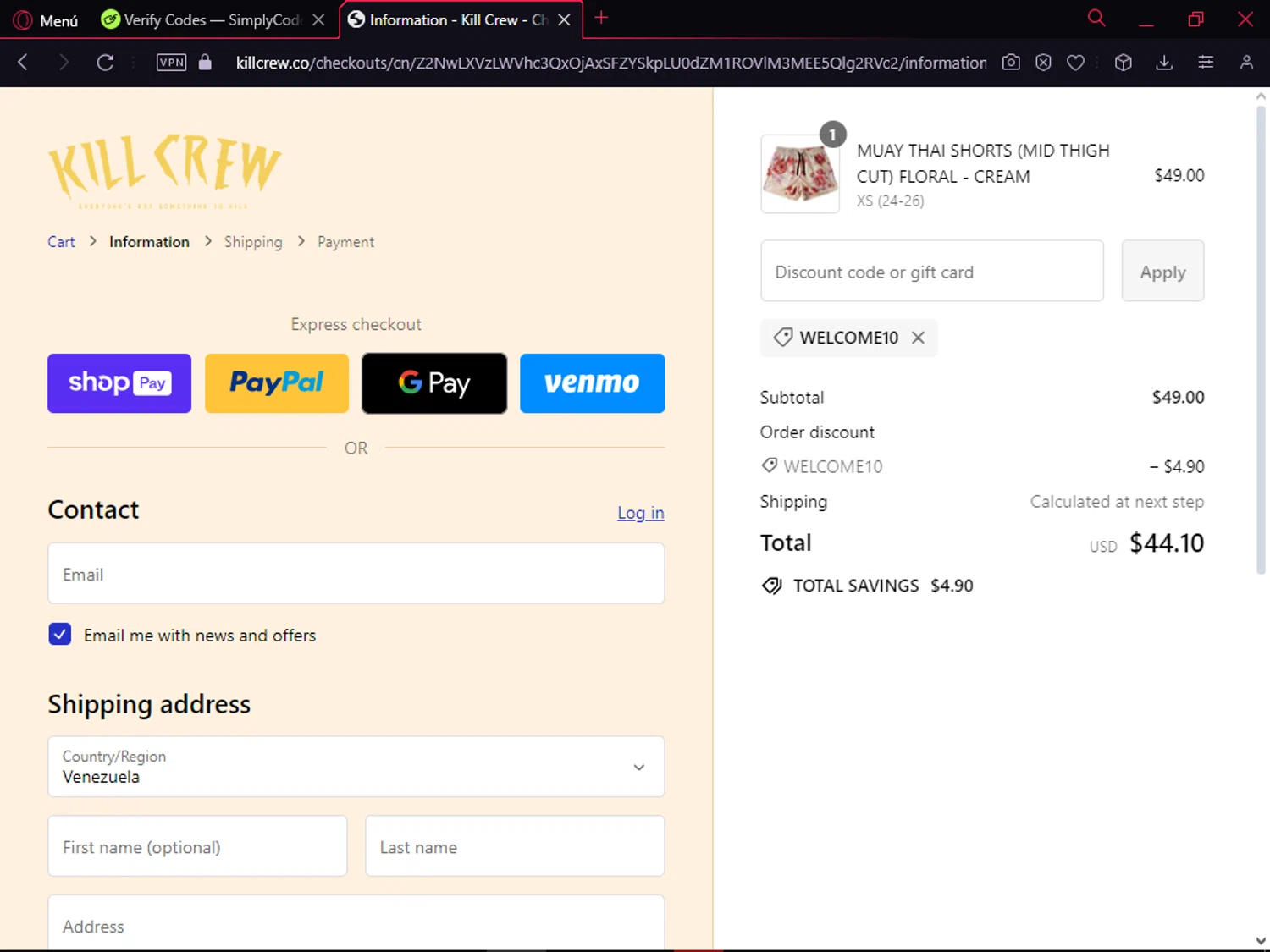
Task: Open the easy setup sliders icon
Action: coord(1206,62)
